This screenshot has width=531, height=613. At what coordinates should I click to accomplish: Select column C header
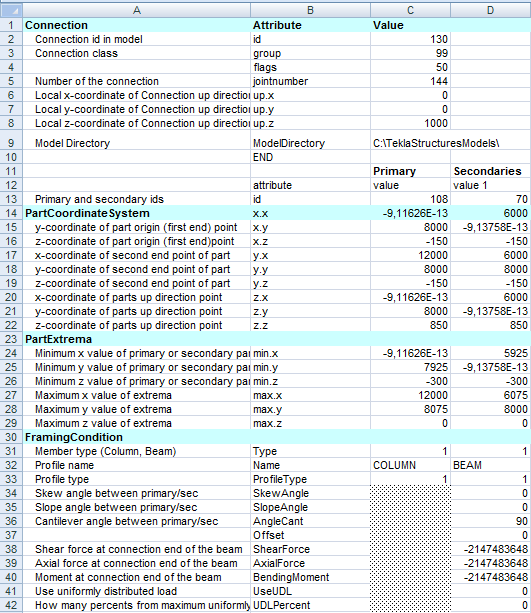pos(410,10)
